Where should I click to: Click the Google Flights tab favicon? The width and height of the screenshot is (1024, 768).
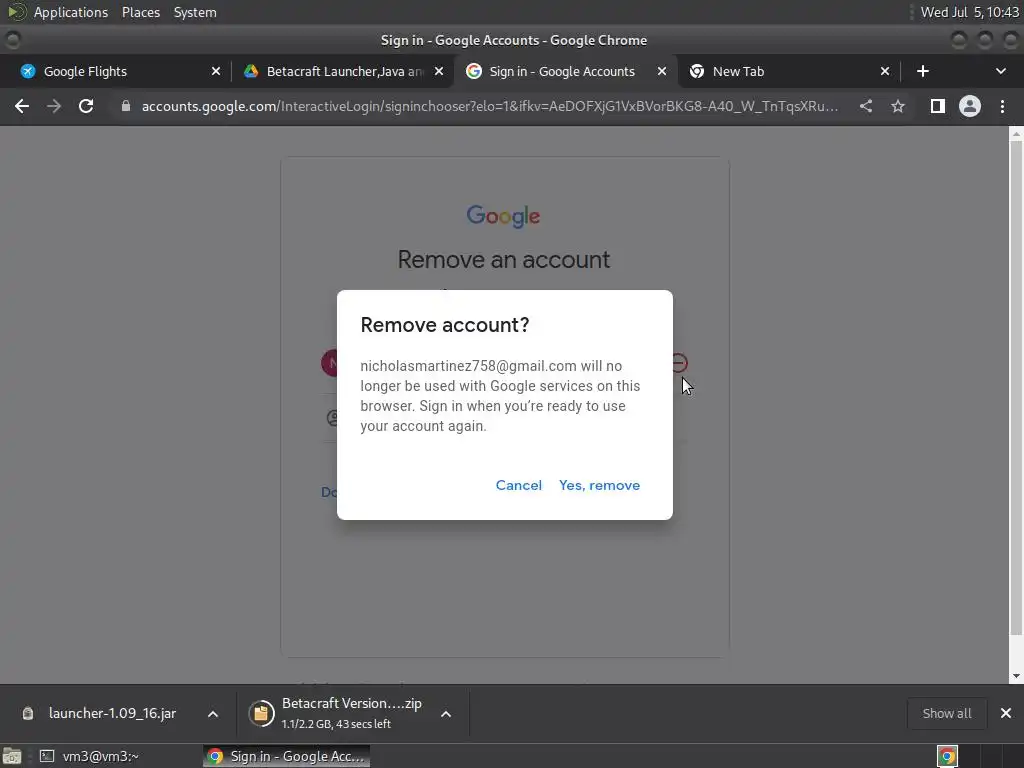pyautogui.click(x=27, y=71)
